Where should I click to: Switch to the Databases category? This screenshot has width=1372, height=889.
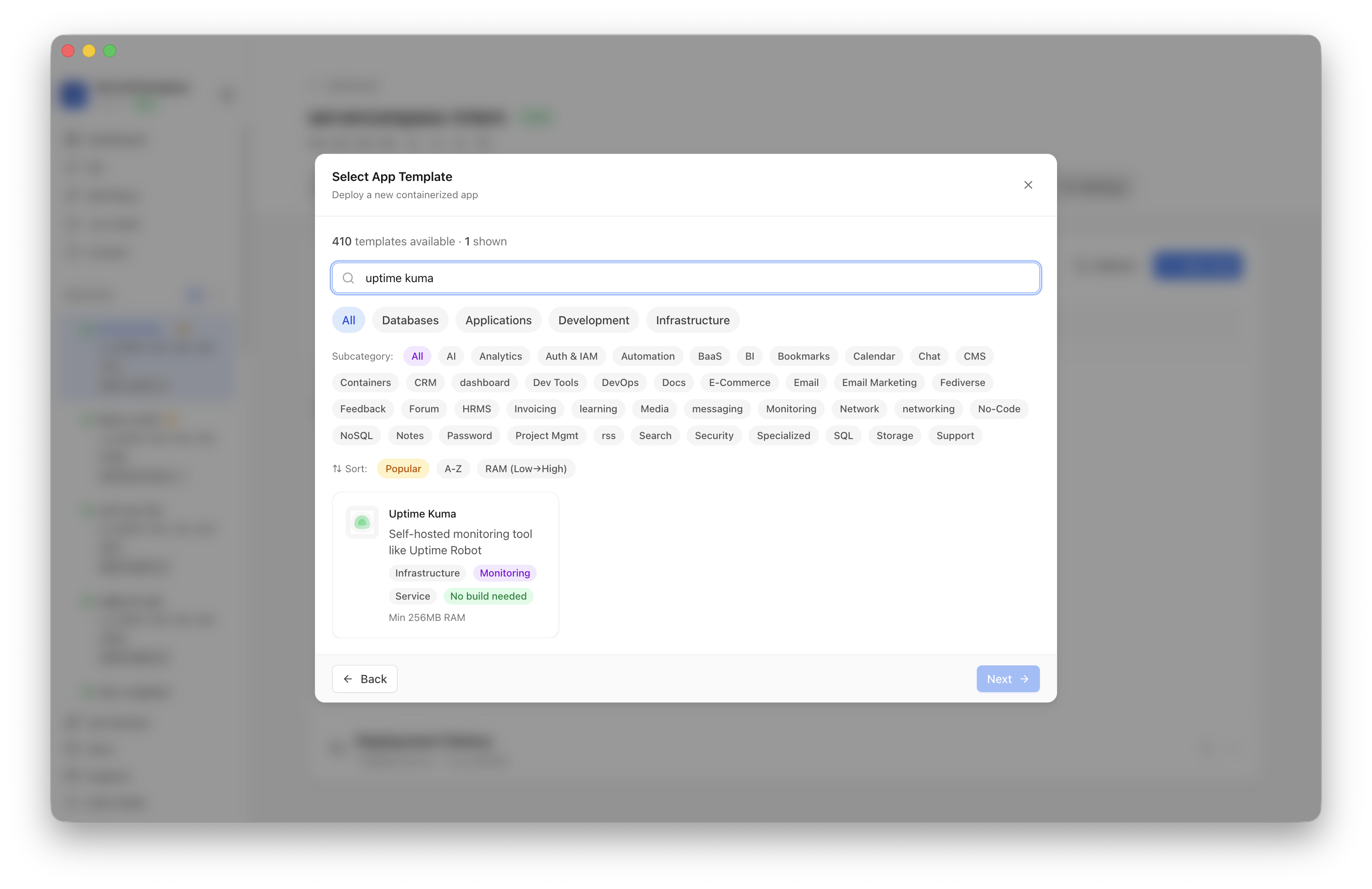(x=410, y=320)
